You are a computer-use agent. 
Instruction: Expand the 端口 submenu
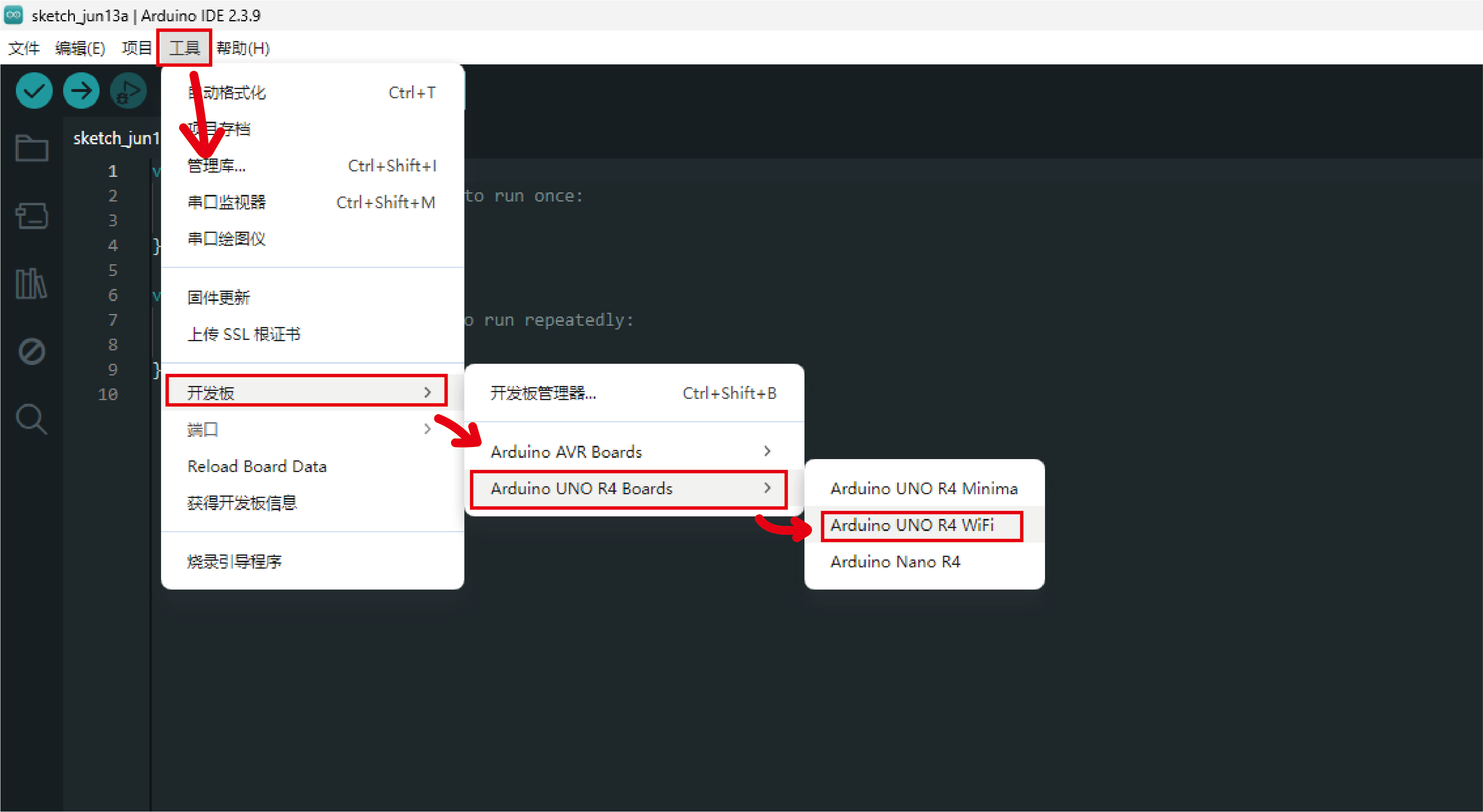click(x=312, y=429)
